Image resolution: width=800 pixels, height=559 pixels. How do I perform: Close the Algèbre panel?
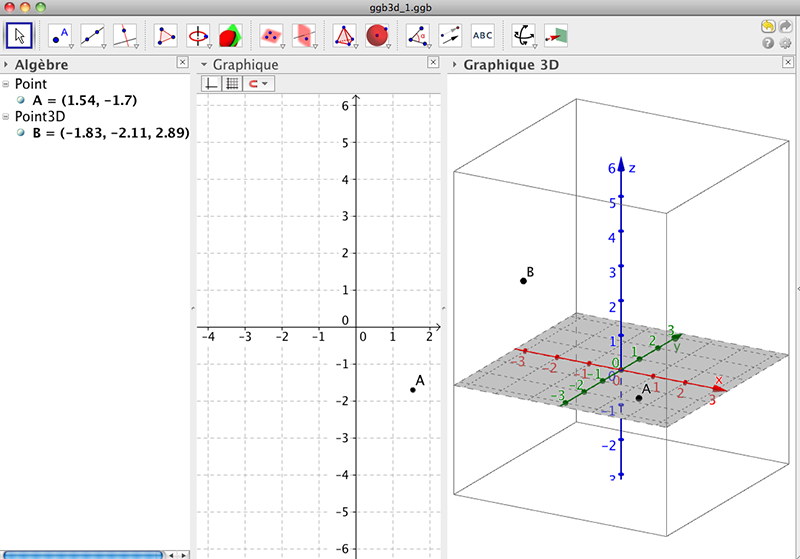(x=183, y=62)
